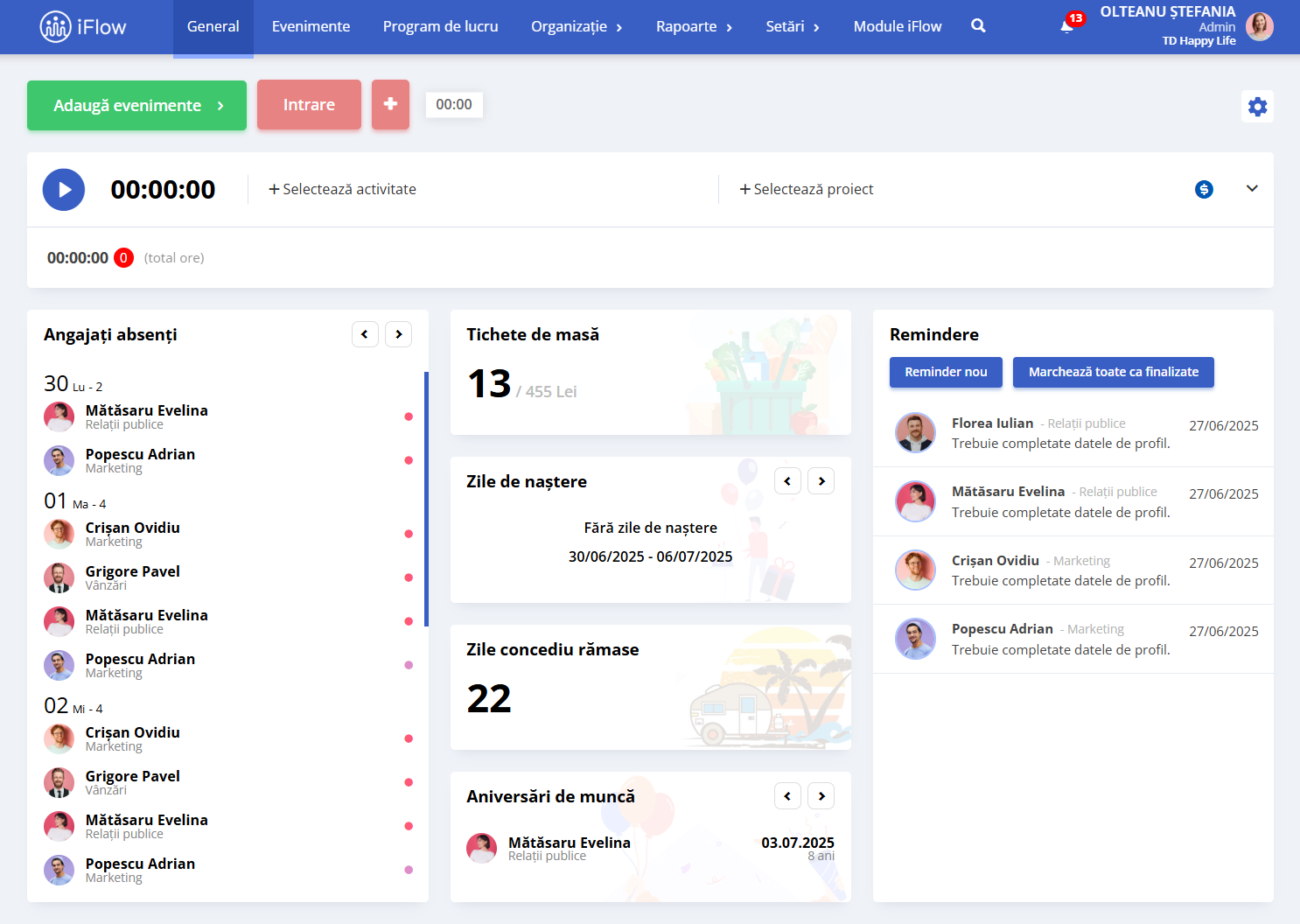The image size is (1300, 924).
Task: Select Grigore Pavel under day 01 Ma
Action: pos(227,577)
